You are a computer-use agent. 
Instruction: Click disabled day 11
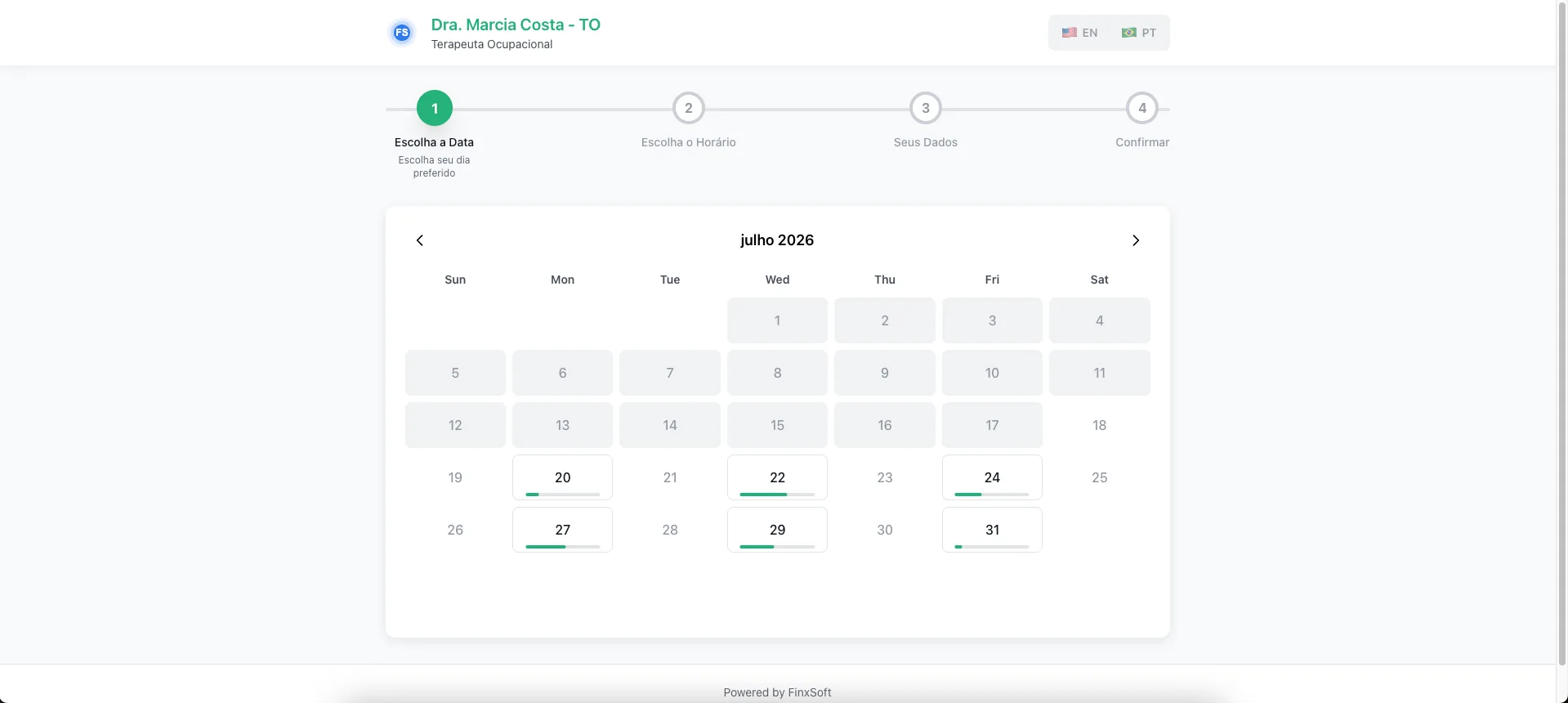coord(1100,373)
